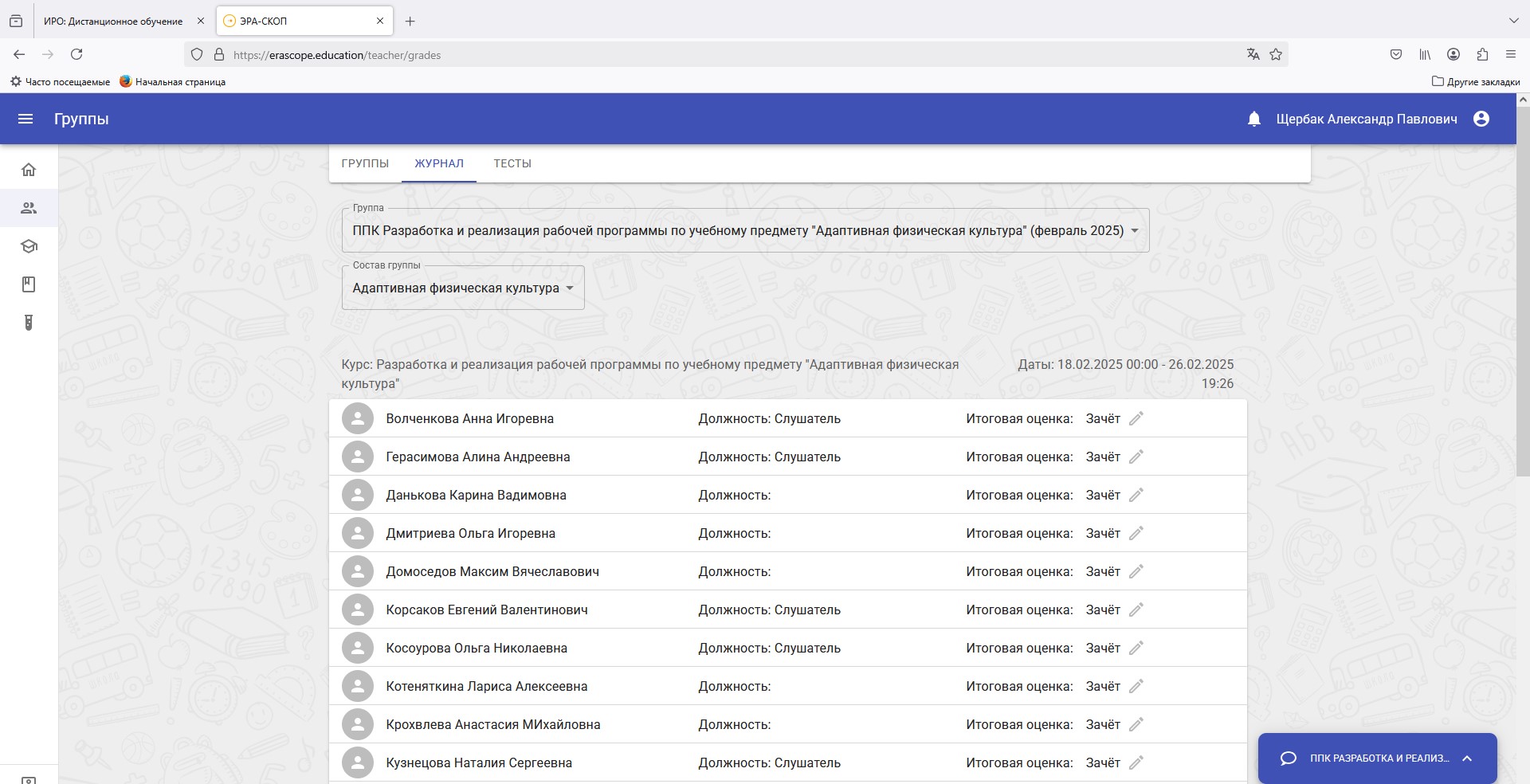Open the graduation cap sidebar icon
Image resolution: width=1530 pixels, height=784 pixels.
[29, 246]
